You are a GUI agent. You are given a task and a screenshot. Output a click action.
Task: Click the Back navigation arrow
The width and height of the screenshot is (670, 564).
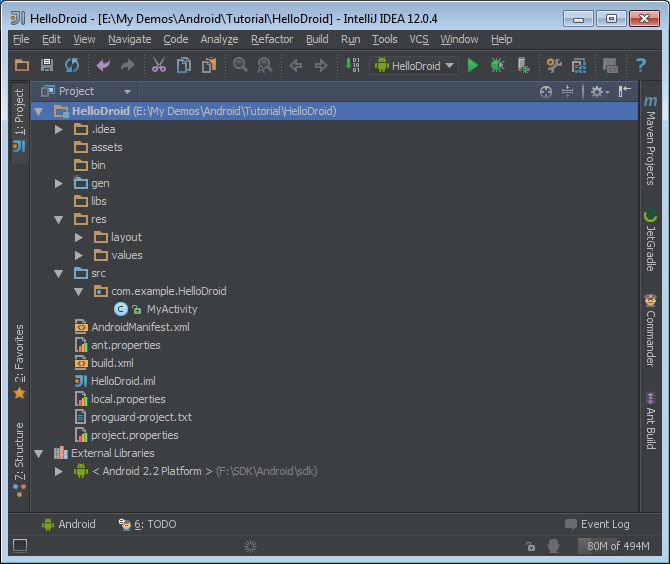click(296, 65)
